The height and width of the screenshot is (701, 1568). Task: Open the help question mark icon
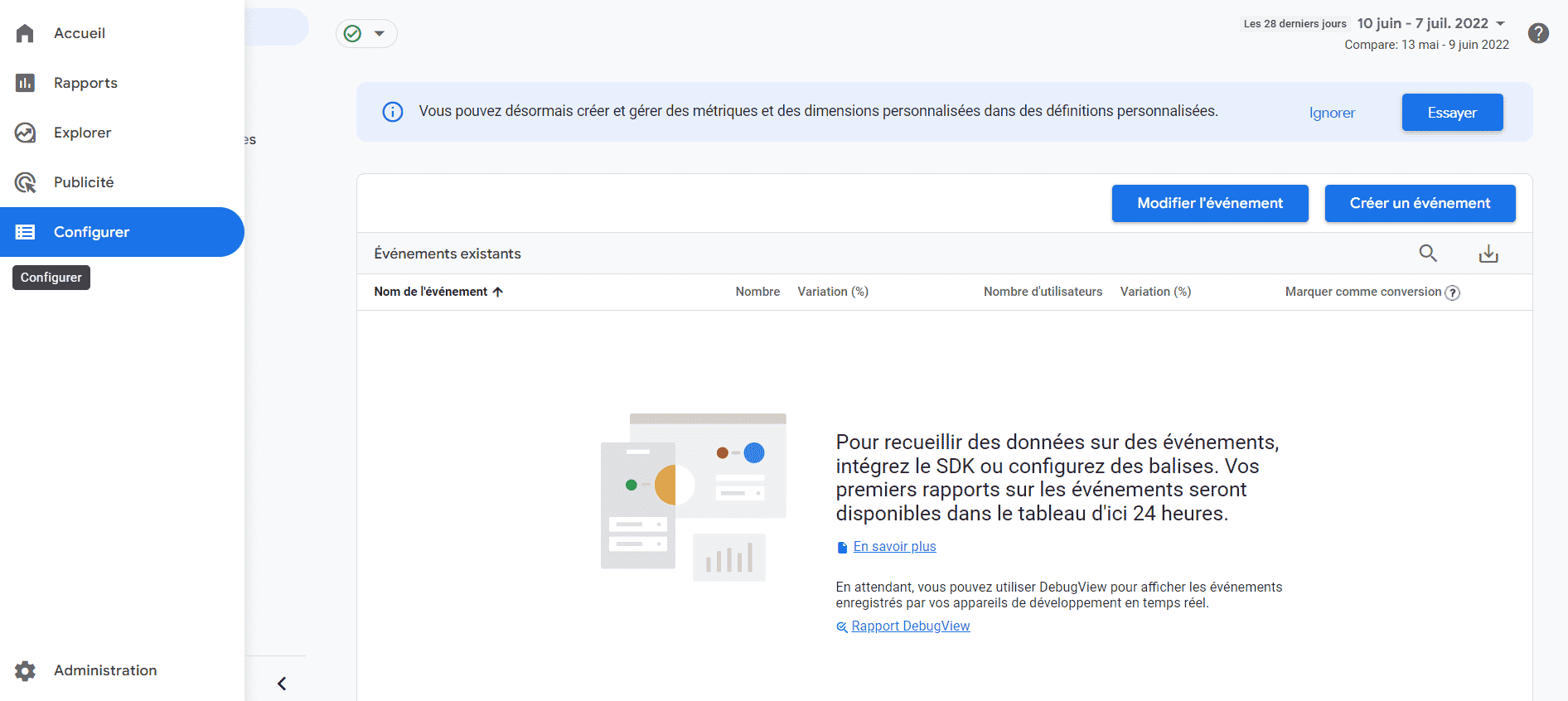point(1538,33)
